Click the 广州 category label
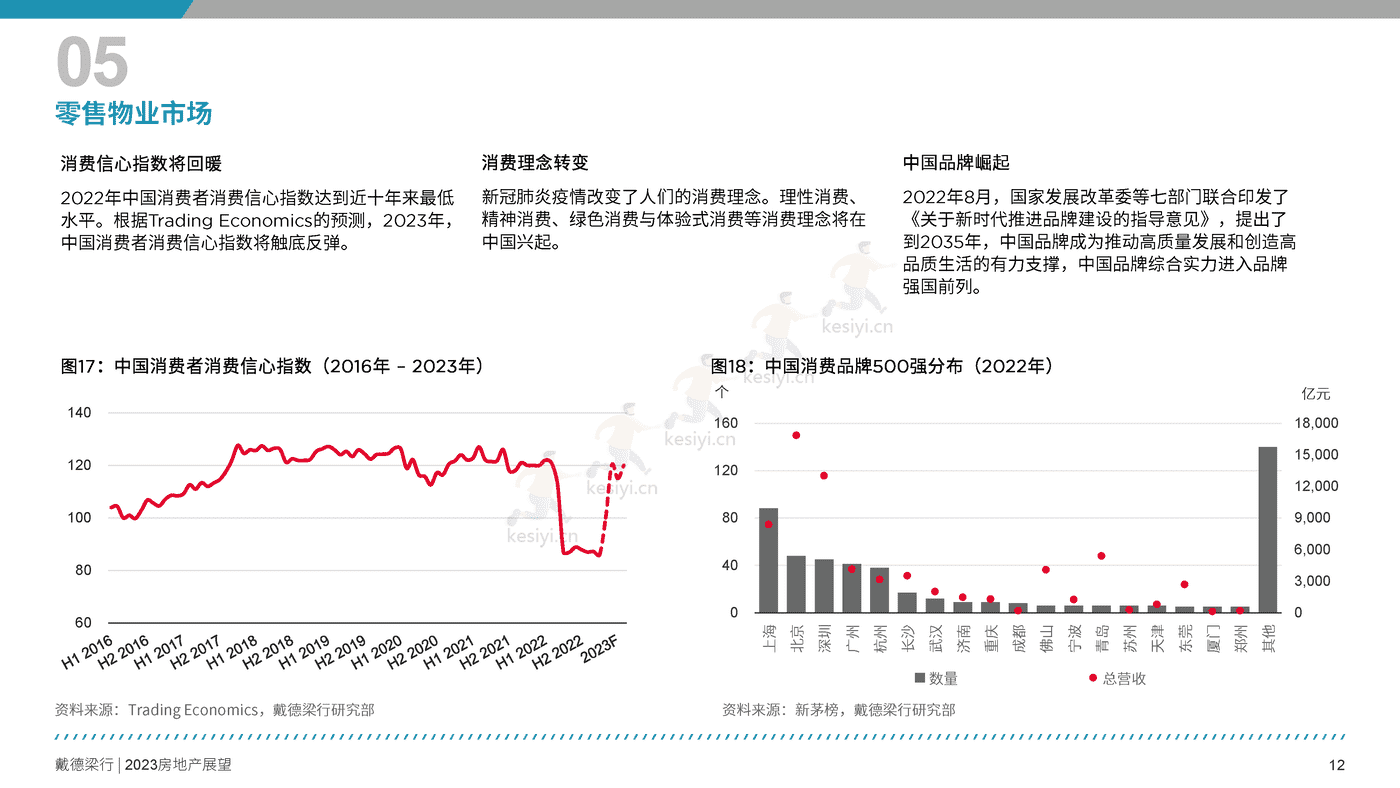The width and height of the screenshot is (1400, 788). tap(852, 638)
